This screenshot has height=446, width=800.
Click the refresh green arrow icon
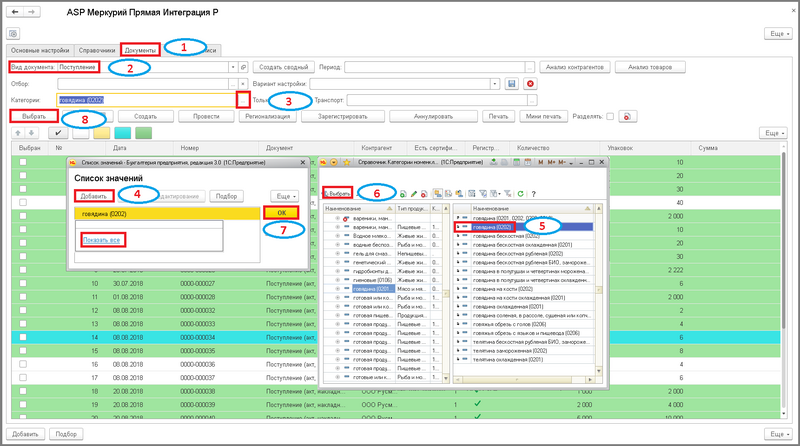pyautogui.click(x=520, y=194)
